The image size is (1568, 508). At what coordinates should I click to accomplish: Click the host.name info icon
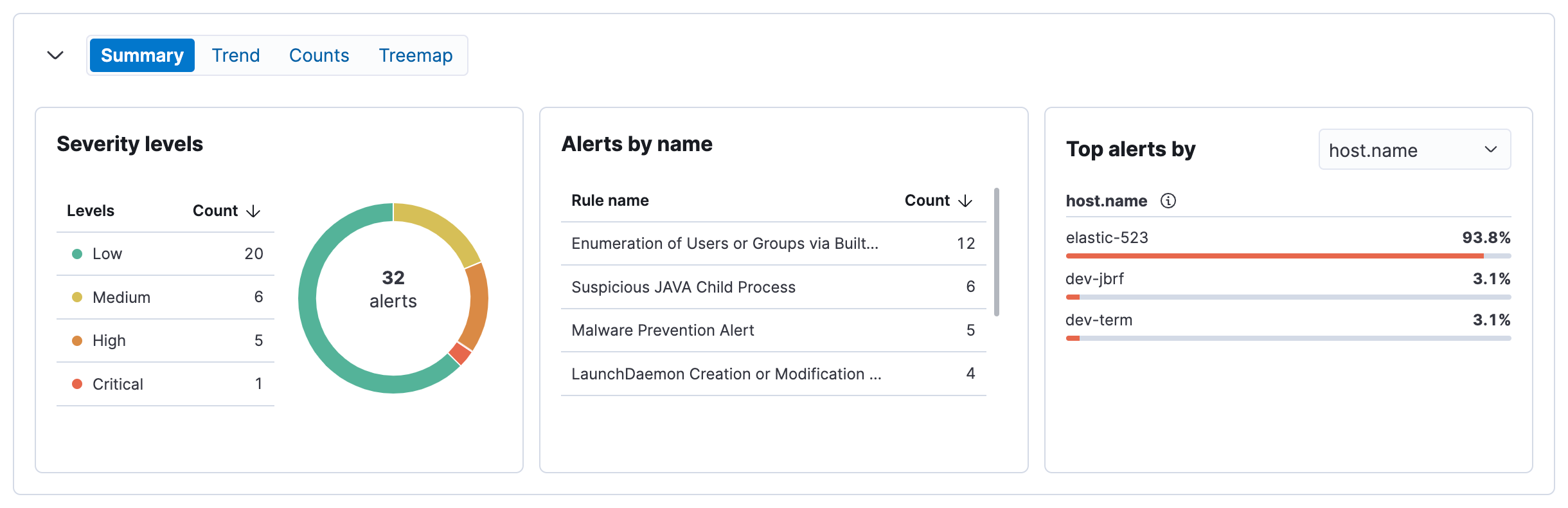pos(1168,201)
